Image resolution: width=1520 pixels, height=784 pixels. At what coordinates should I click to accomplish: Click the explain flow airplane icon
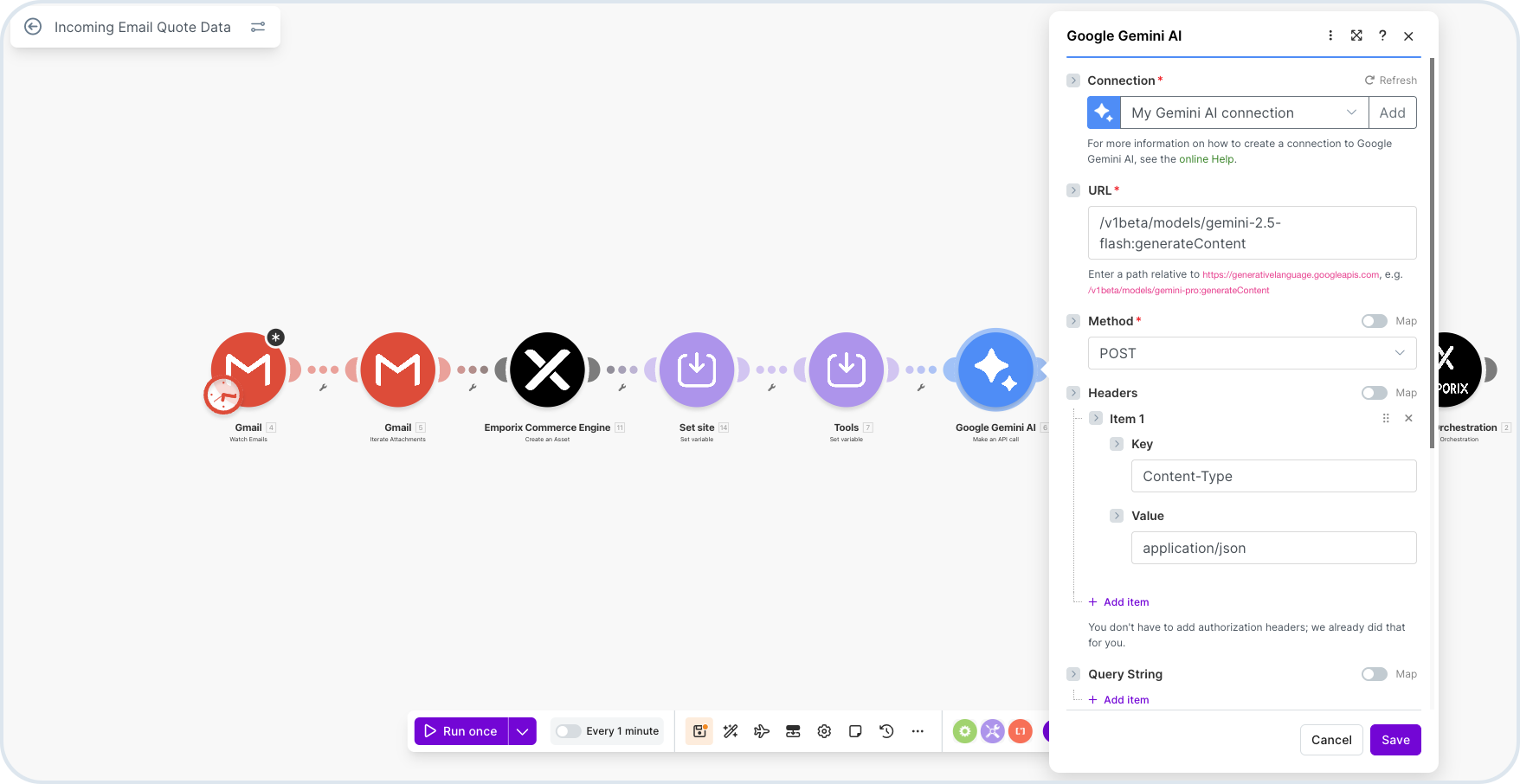[762, 731]
